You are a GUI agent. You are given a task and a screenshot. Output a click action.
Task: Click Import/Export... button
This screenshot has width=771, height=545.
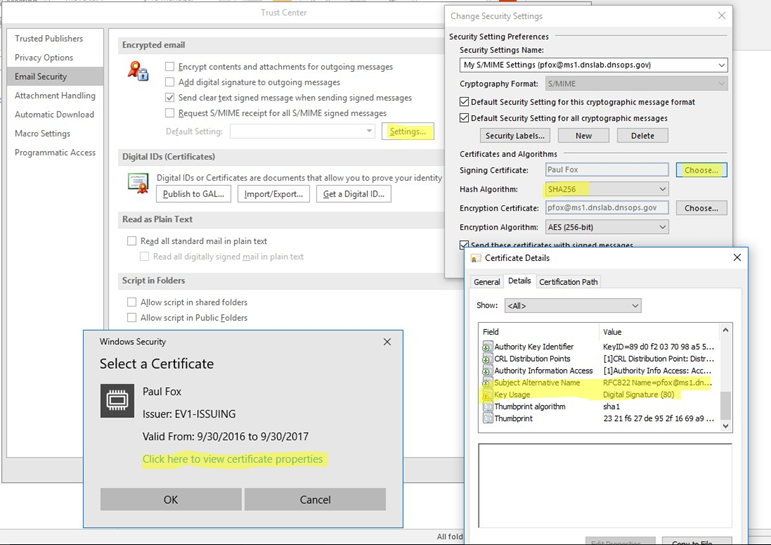pyautogui.click(x=273, y=194)
